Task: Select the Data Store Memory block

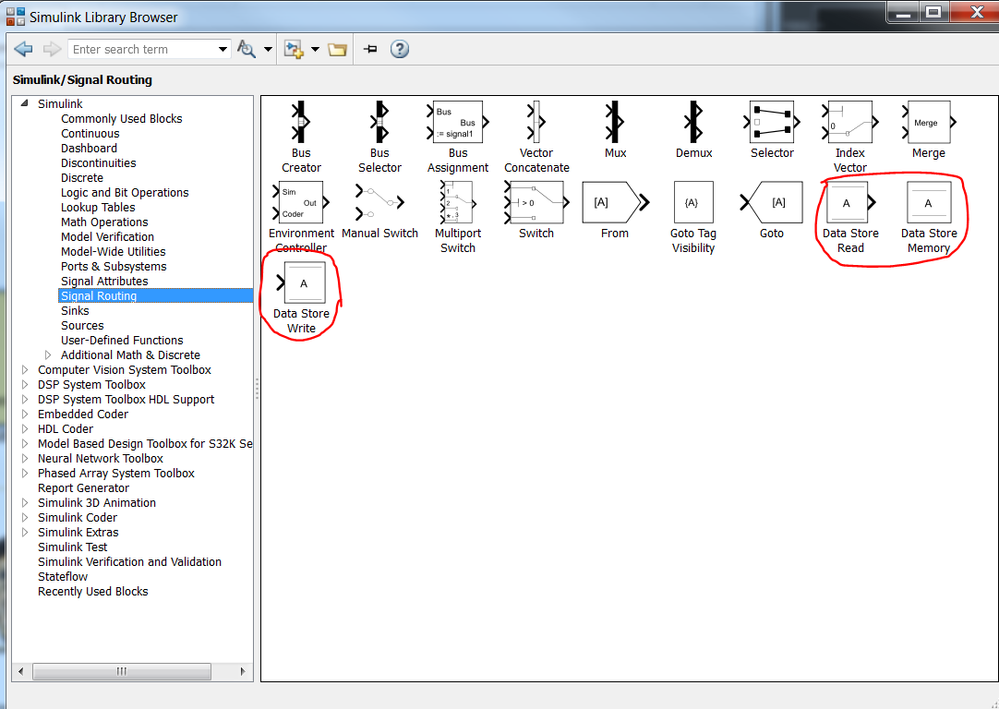Action: click(x=928, y=203)
